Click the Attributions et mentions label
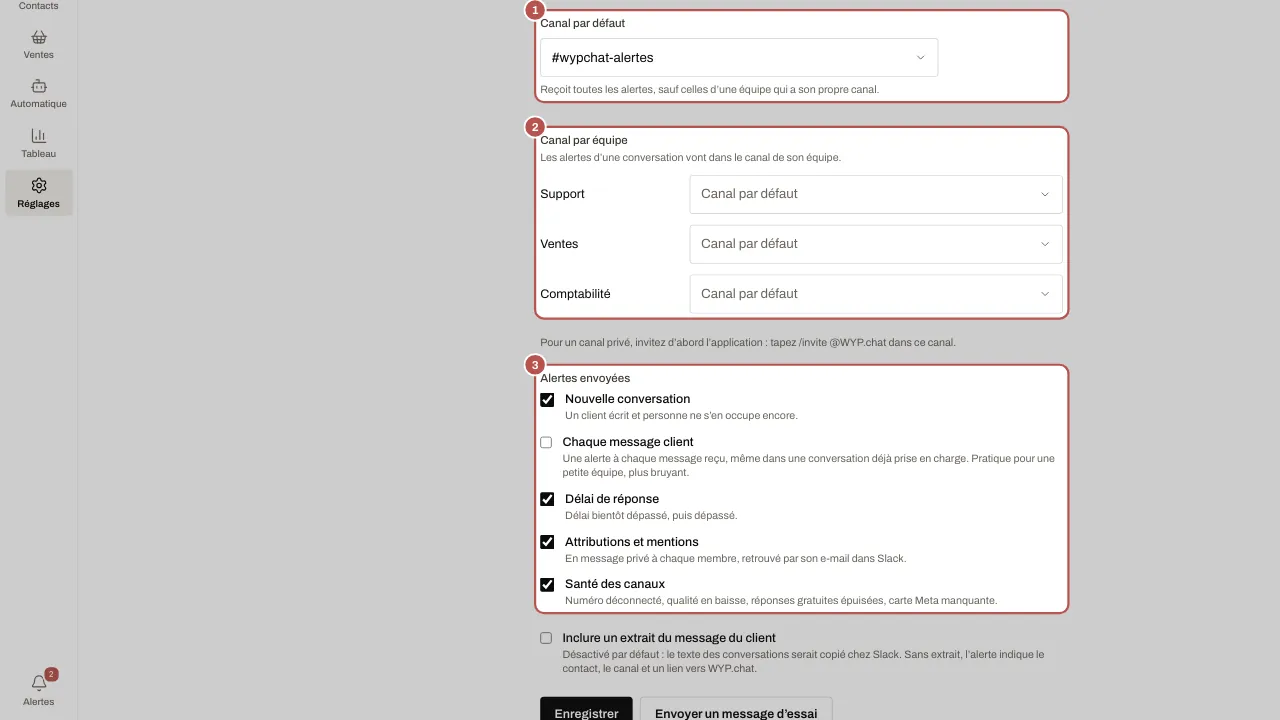The width and height of the screenshot is (1280, 720). point(632,542)
